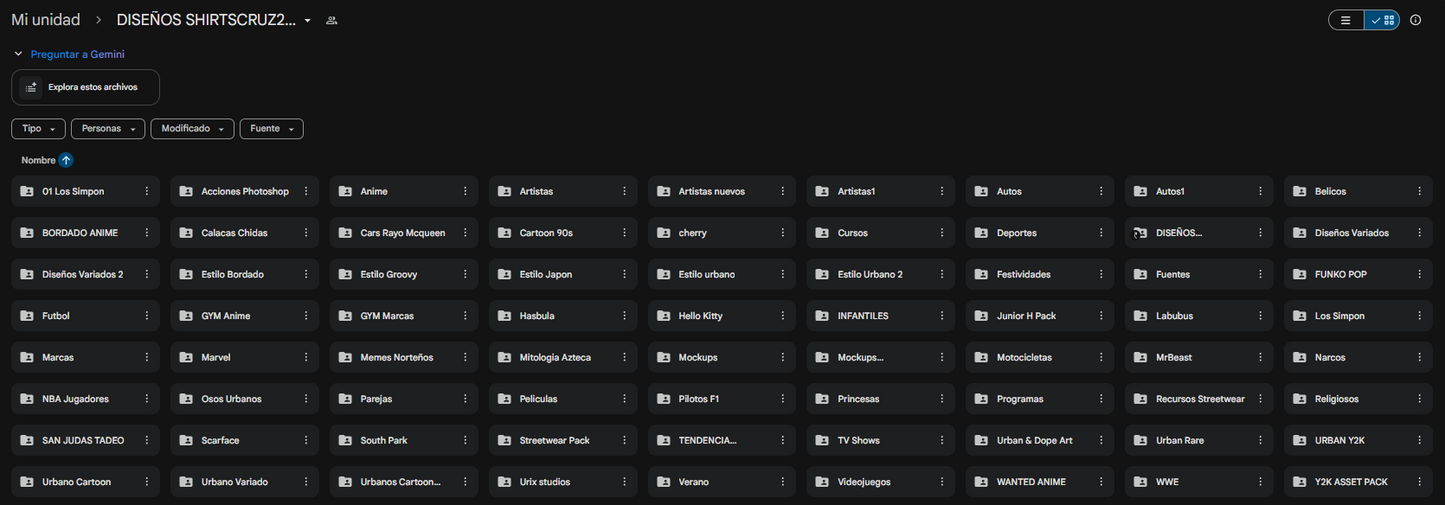Click the Explora estos archivos button

click(85, 87)
